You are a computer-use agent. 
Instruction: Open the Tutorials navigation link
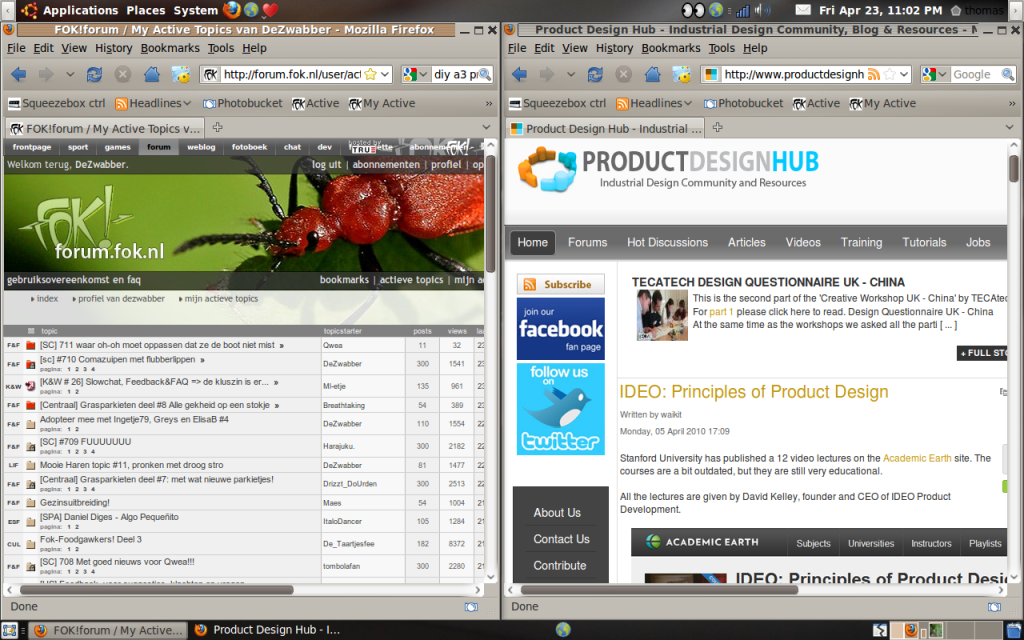click(923, 242)
